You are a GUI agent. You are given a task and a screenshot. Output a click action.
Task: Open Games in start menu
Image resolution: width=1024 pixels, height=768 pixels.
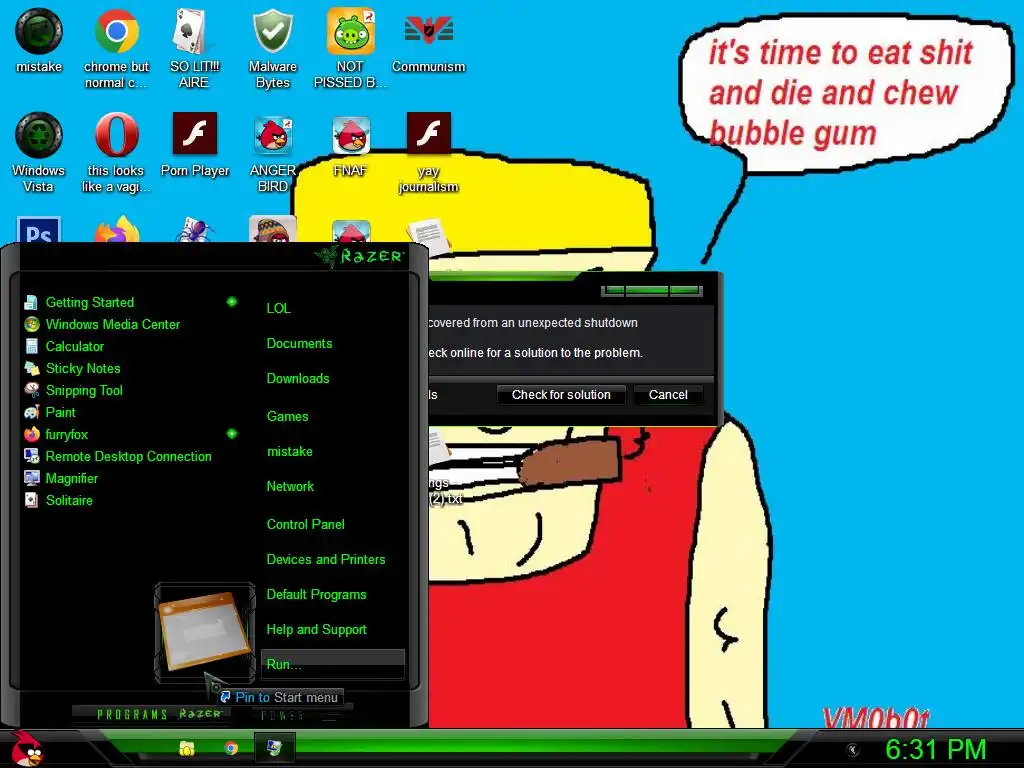(287, 416)
